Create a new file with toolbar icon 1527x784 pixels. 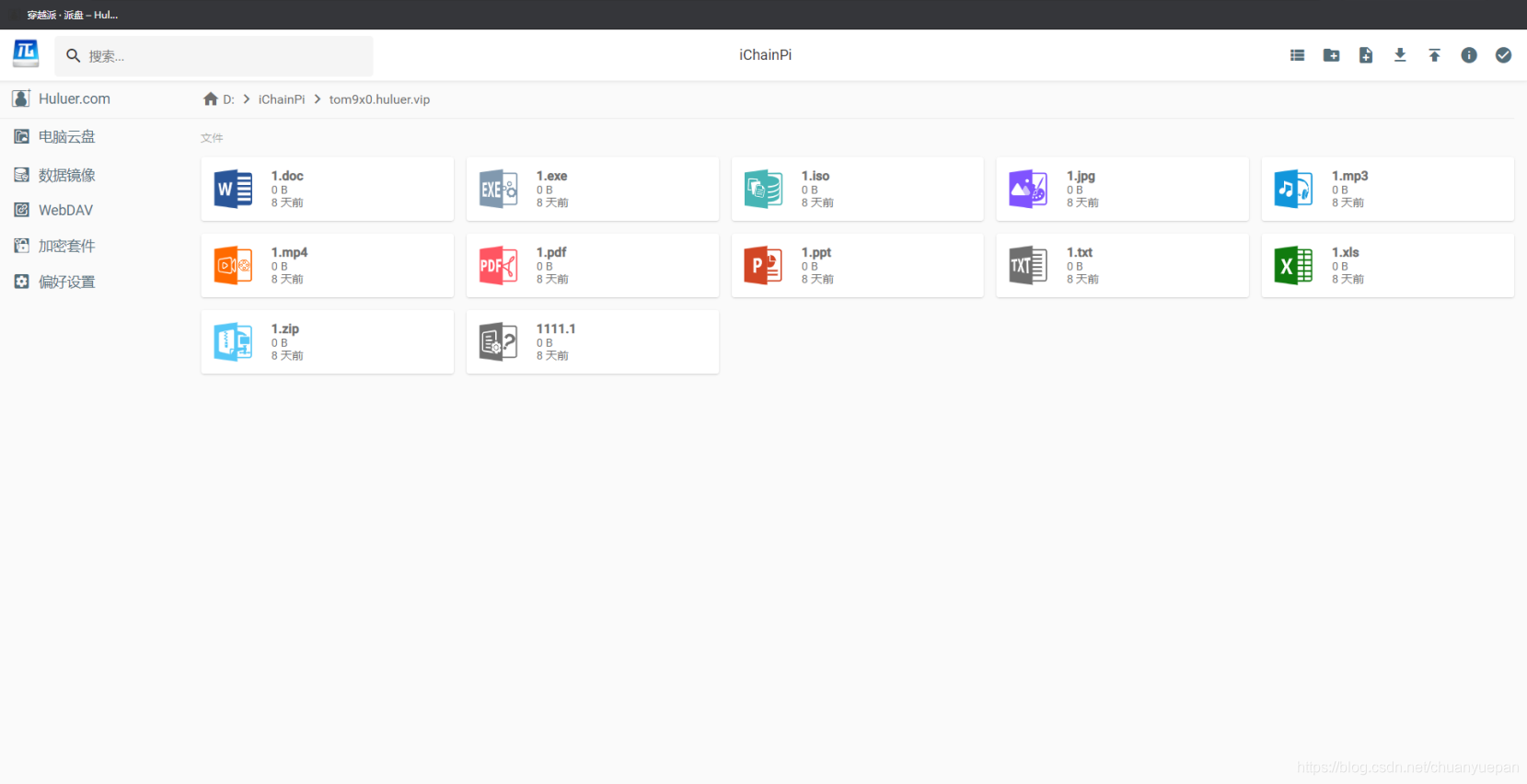coord(1366,55)
